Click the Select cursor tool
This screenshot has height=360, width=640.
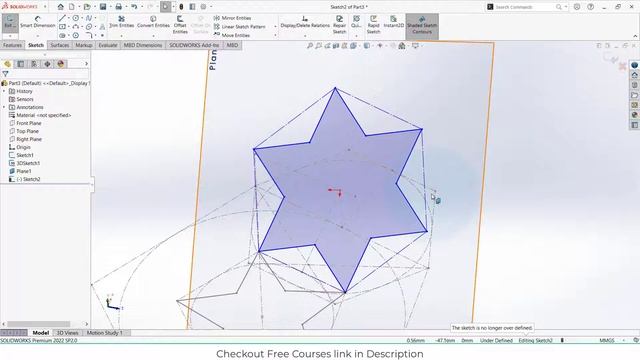(x=165, y=7)
